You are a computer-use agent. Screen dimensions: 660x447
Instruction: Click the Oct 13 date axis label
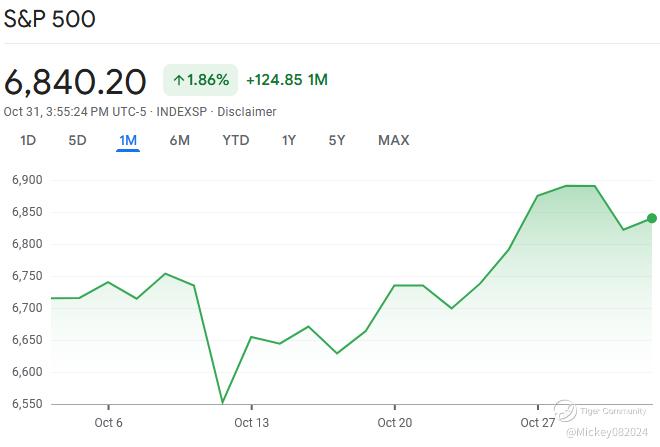click(251, 422)
